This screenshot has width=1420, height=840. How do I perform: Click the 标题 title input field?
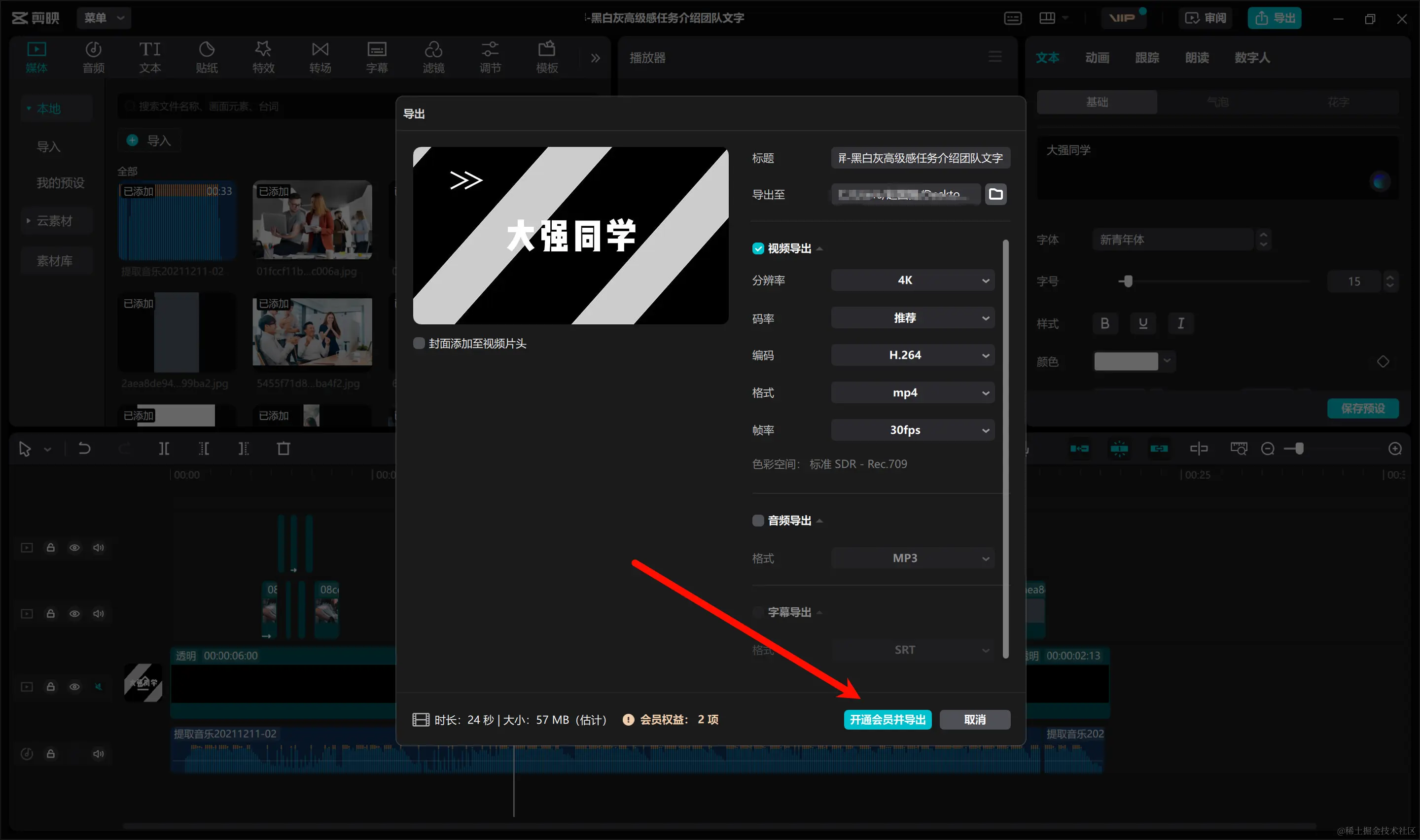[920, 158]
